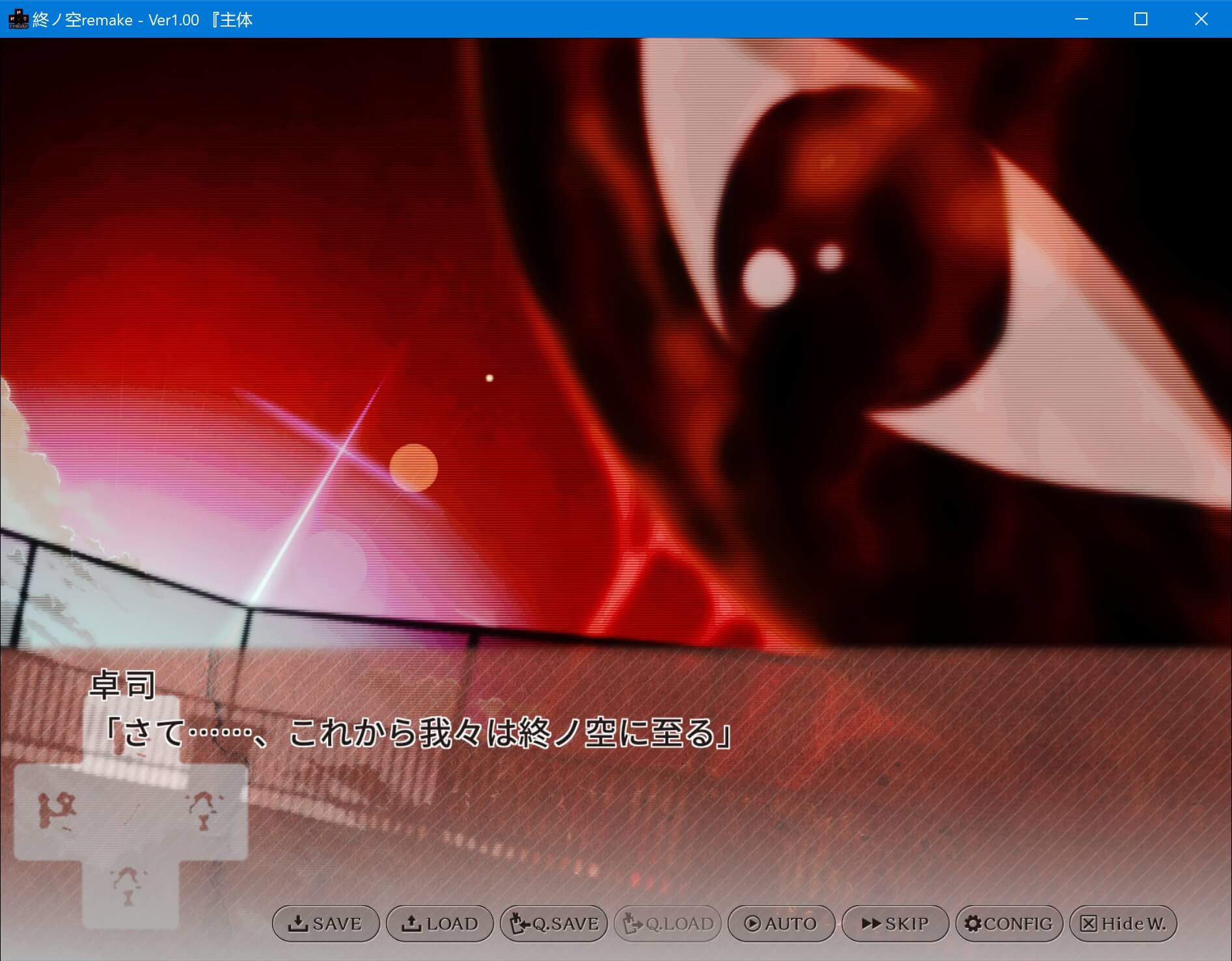Click the double-arrow icon on the SKIP button
The height and width of the screenshot is (961, 1232).
871,923
